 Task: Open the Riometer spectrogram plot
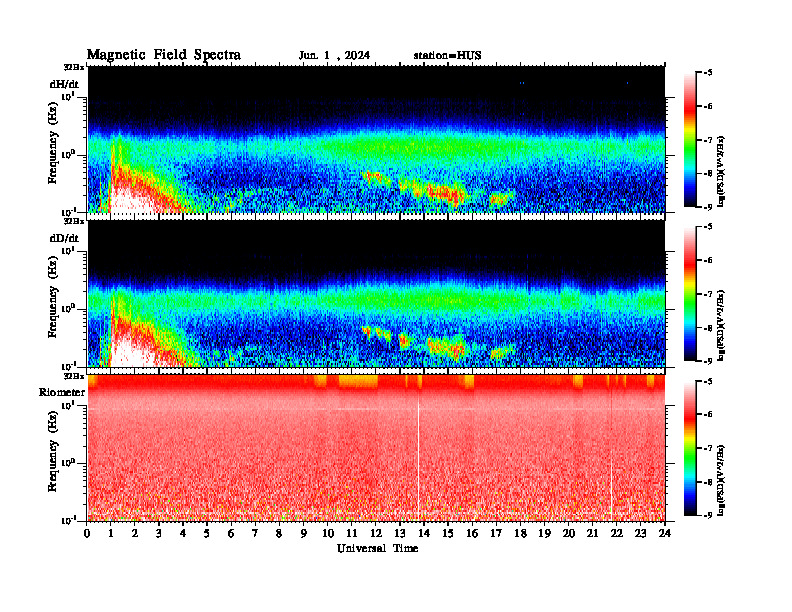(x=376, y=448)
